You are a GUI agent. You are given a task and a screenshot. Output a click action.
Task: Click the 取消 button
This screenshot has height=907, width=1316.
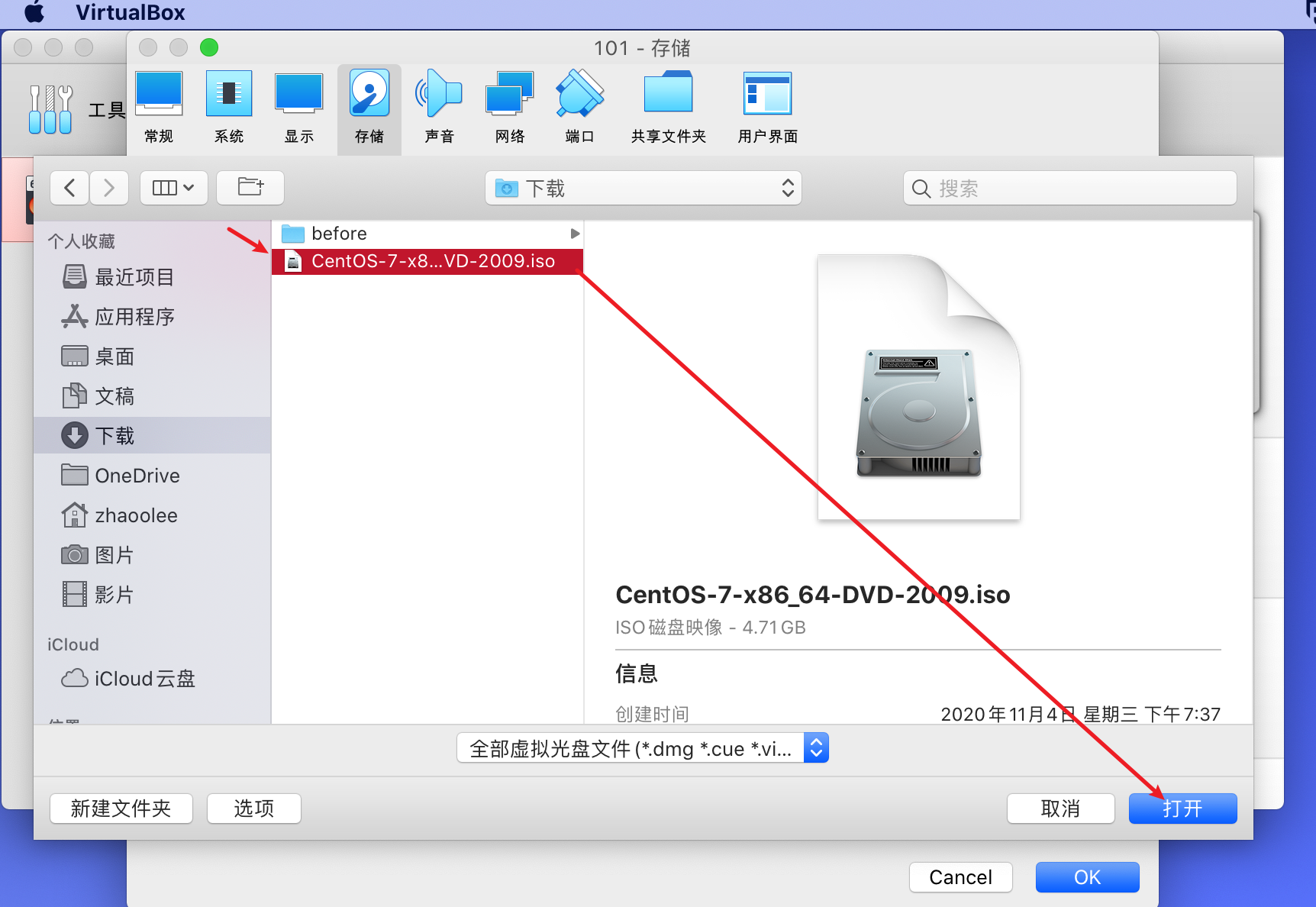pyautogui.click(x=1060, y=809)
